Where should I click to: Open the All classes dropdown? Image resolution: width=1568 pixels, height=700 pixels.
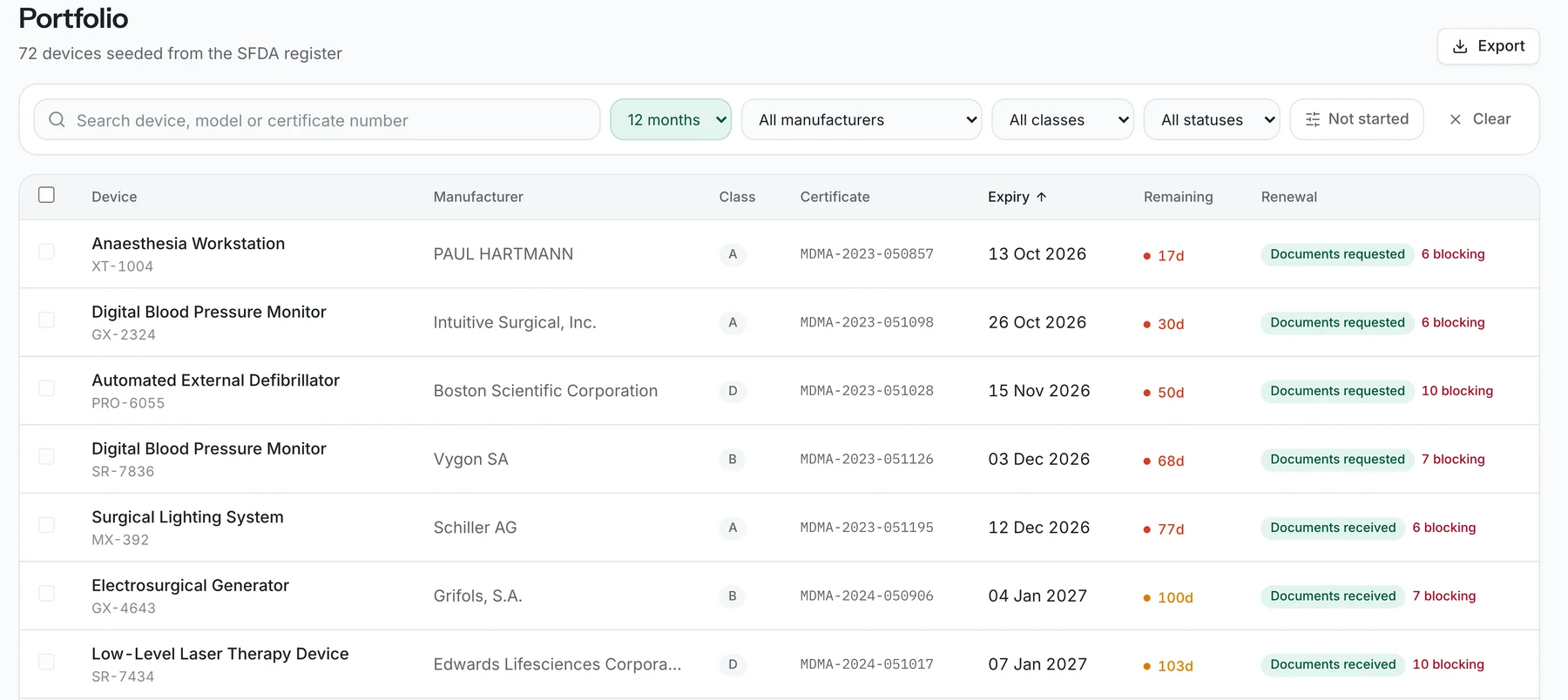coord(1063,119)
